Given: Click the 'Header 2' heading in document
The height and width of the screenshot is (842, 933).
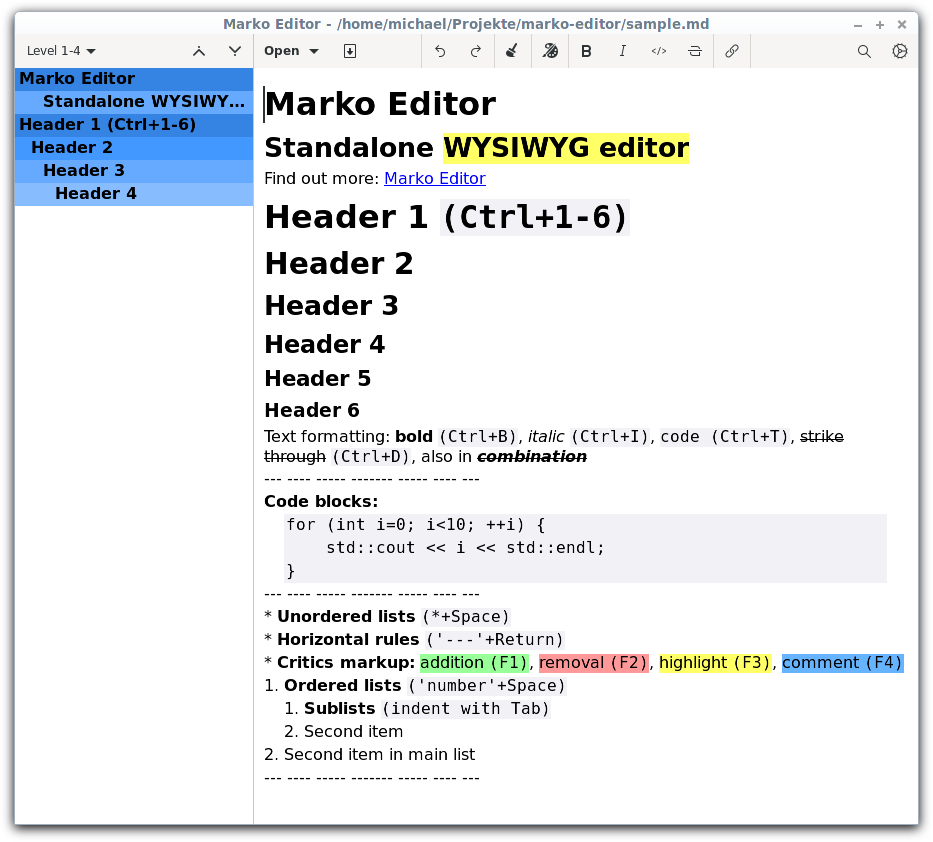Looking at the screenshot, I should 339,264.
